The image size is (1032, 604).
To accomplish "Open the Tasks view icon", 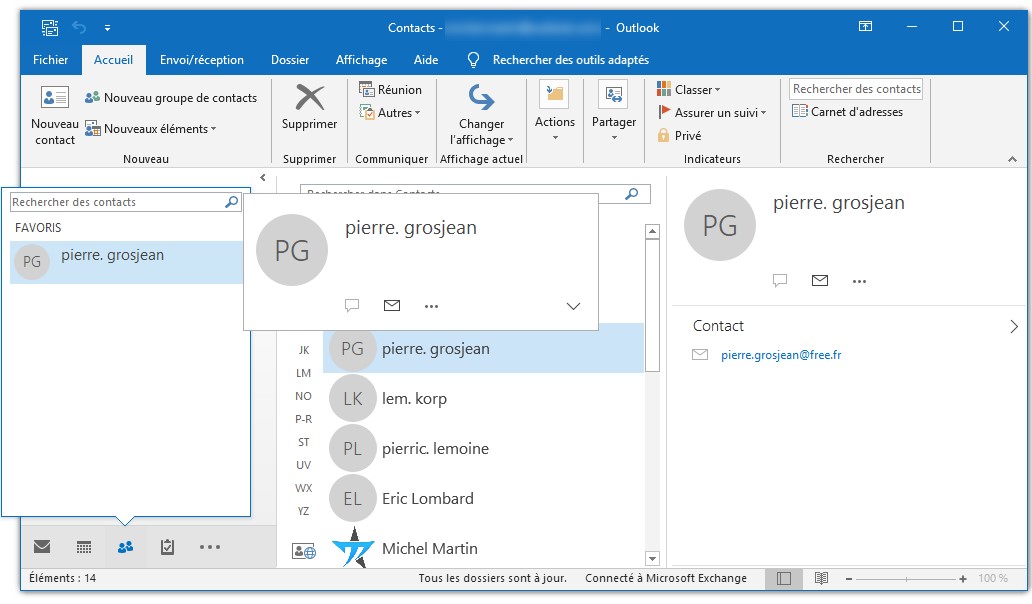I will pos(167,547).
